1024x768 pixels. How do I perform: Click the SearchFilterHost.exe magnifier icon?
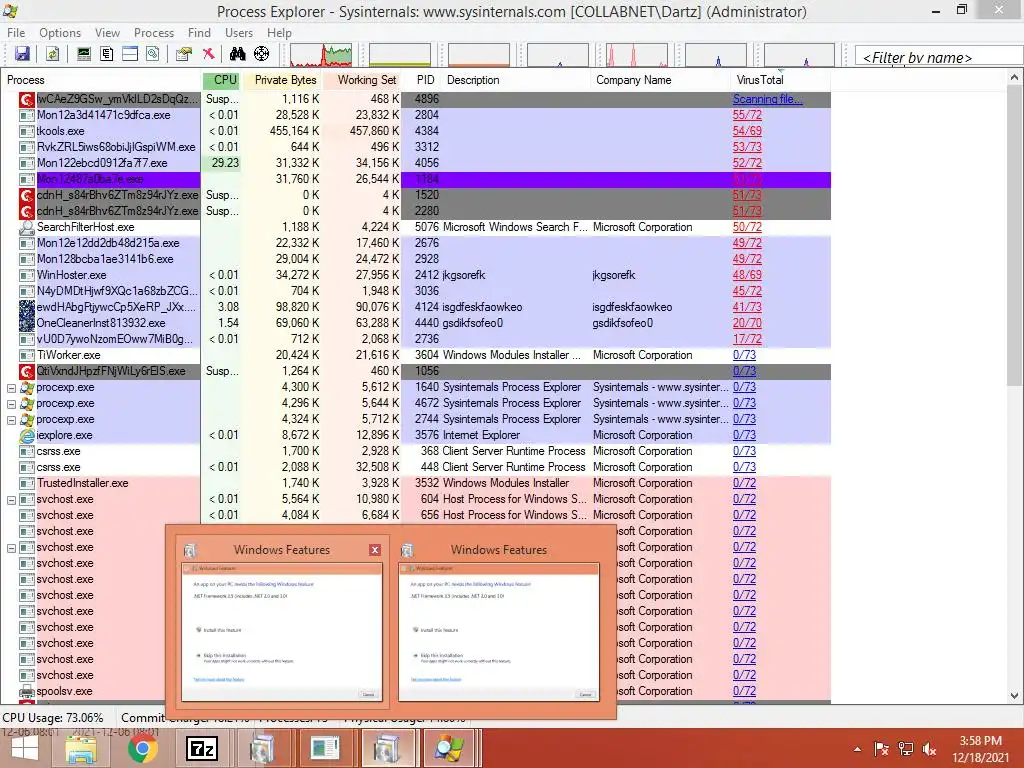tap(27, 227)
